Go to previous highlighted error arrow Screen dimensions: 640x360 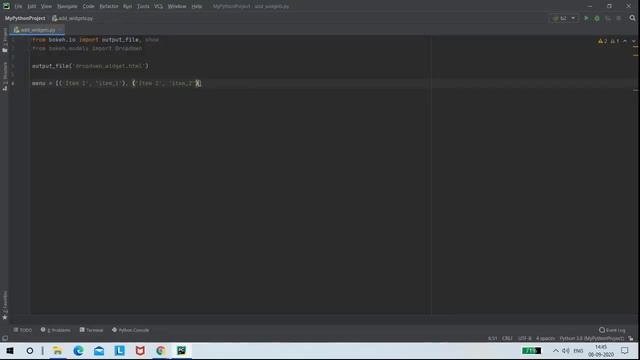(625, 41)
